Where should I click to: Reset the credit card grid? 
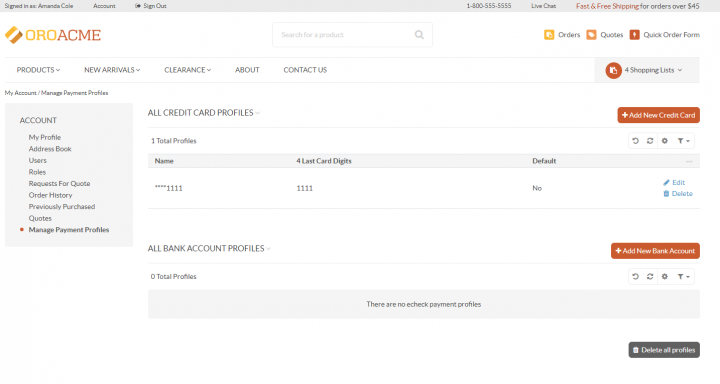click(636, 141)
